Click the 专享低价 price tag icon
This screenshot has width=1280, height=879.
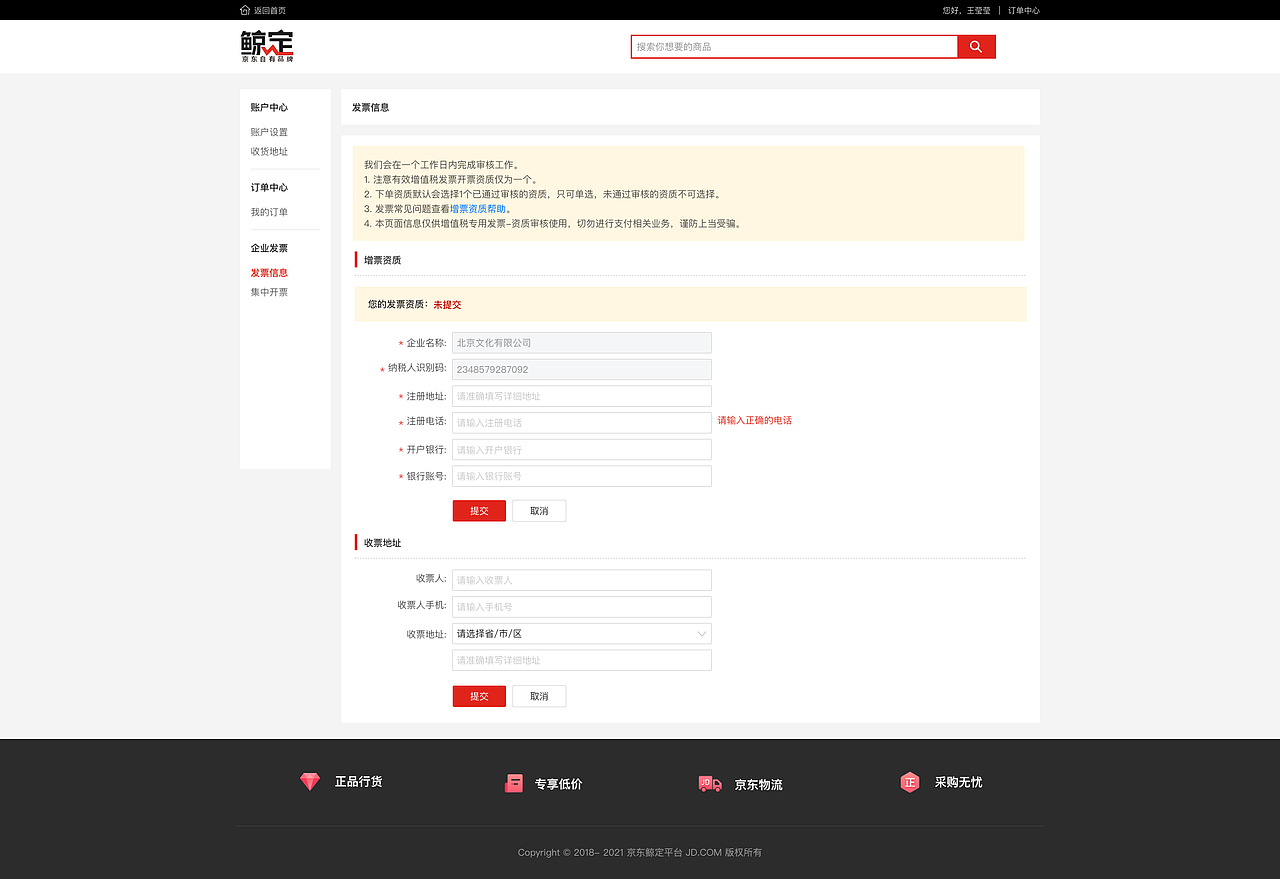(514, 783)
